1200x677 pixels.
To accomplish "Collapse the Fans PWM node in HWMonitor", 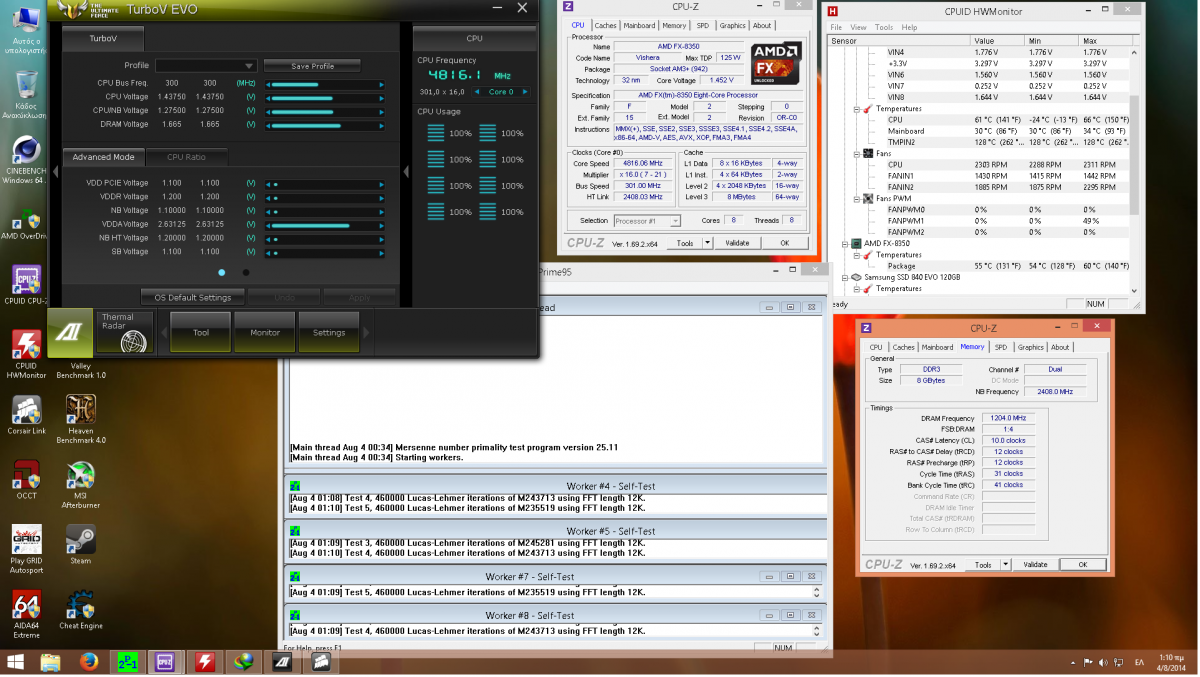I will (857, 199).
